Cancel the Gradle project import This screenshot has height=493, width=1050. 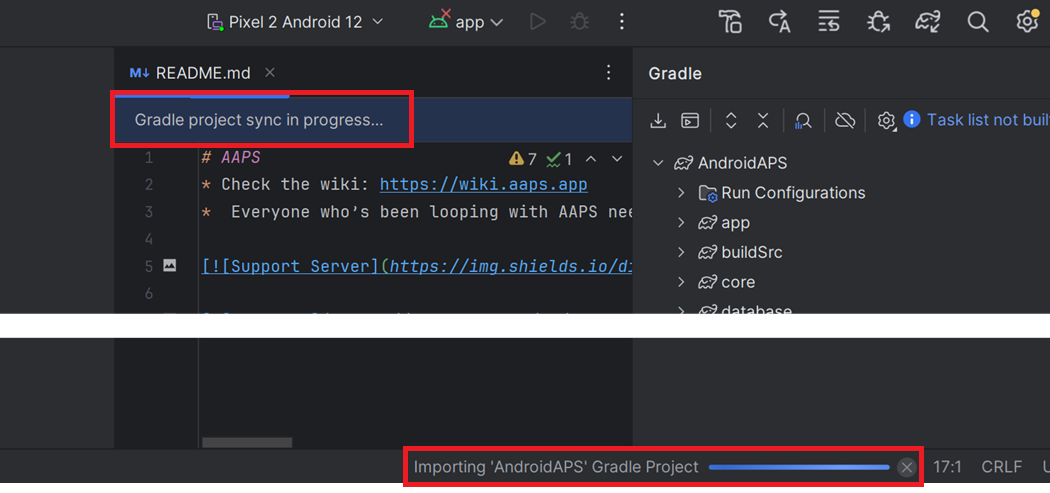(x=907, y=467)
